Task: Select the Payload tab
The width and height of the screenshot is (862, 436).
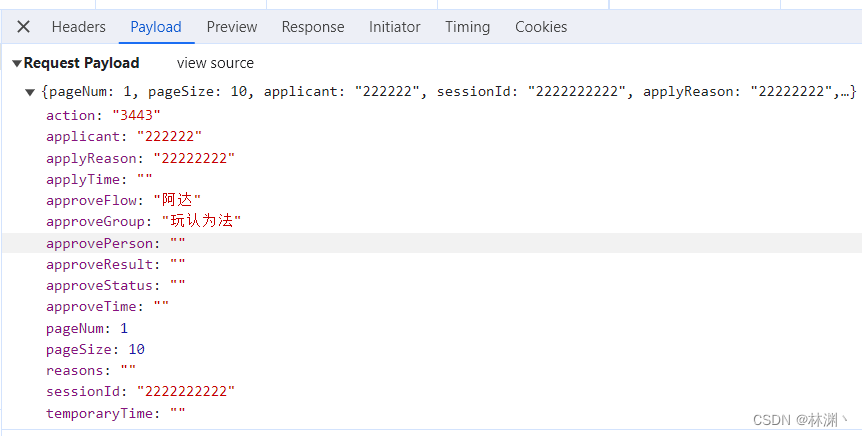Action: click(x=156, y=27)
